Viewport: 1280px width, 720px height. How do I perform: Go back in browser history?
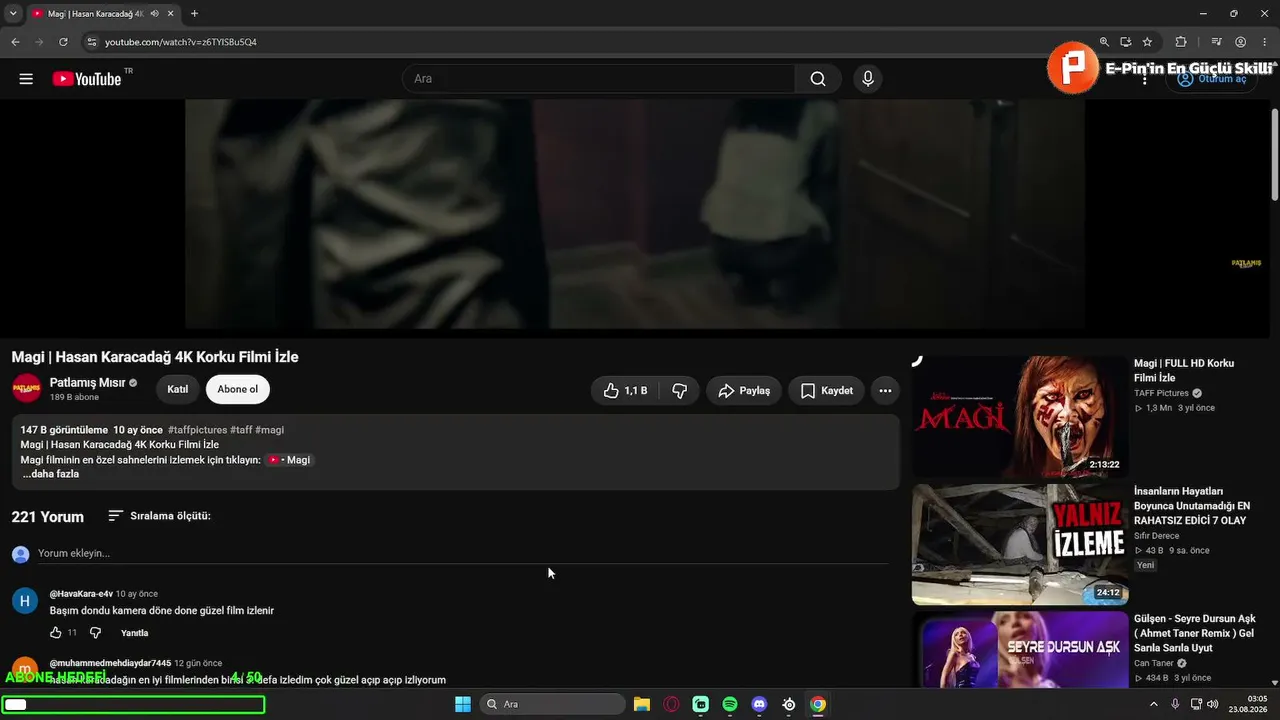click(15, 42)
